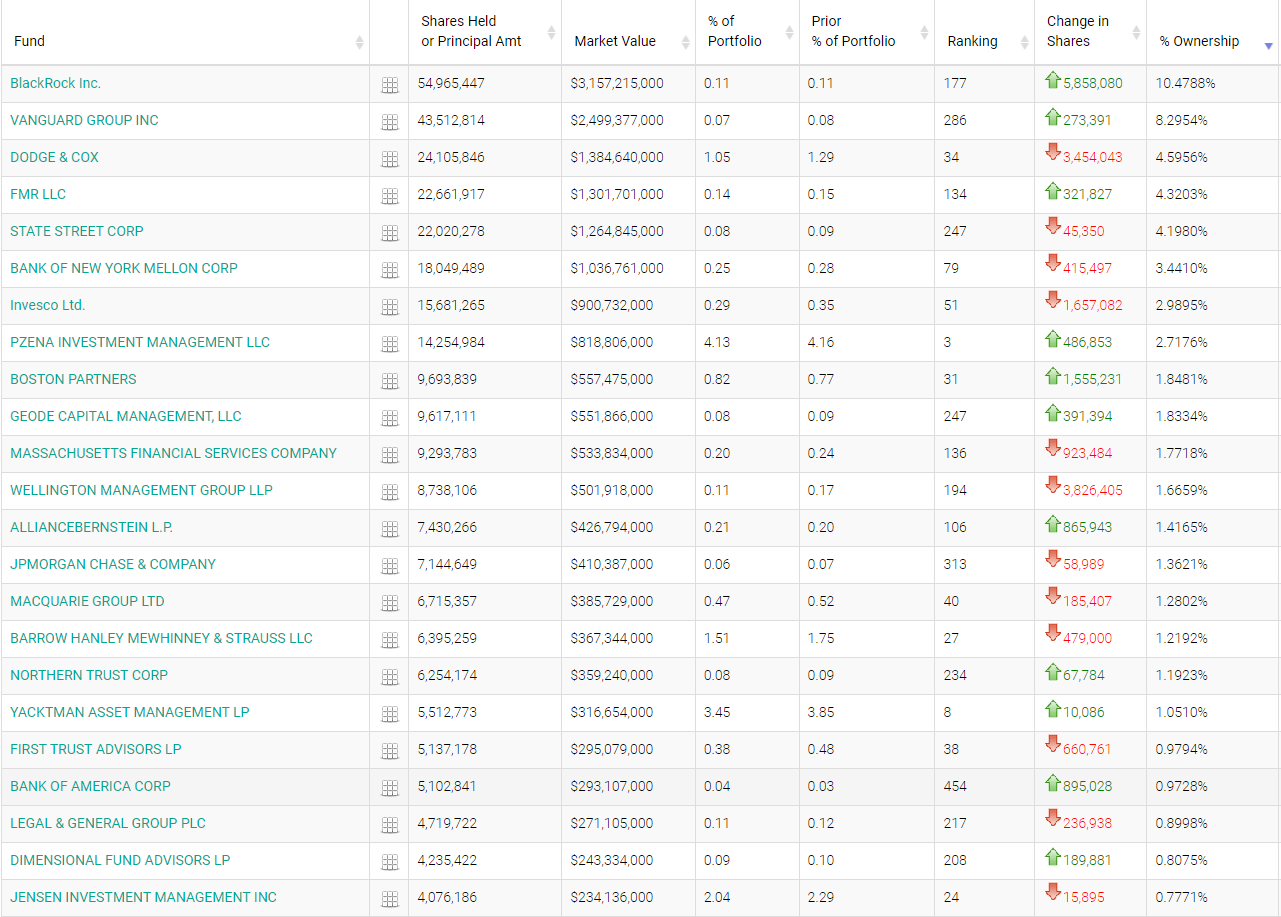Click grid icon beside DODGE & COX
The image size is (1281, 917).
(390, 159)
